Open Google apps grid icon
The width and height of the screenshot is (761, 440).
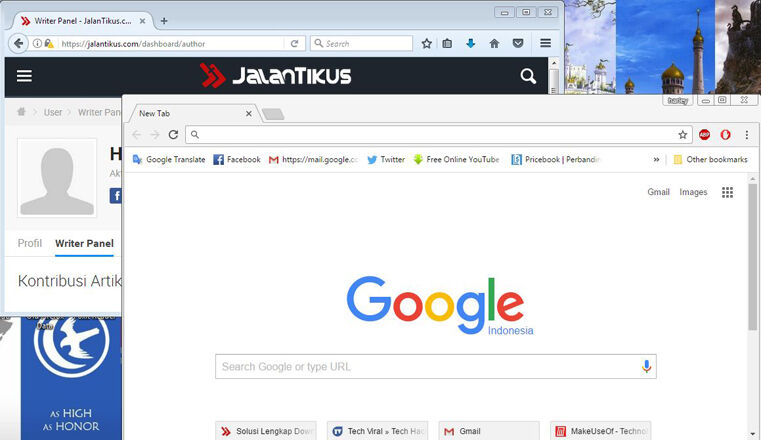(x=727, y=193)
